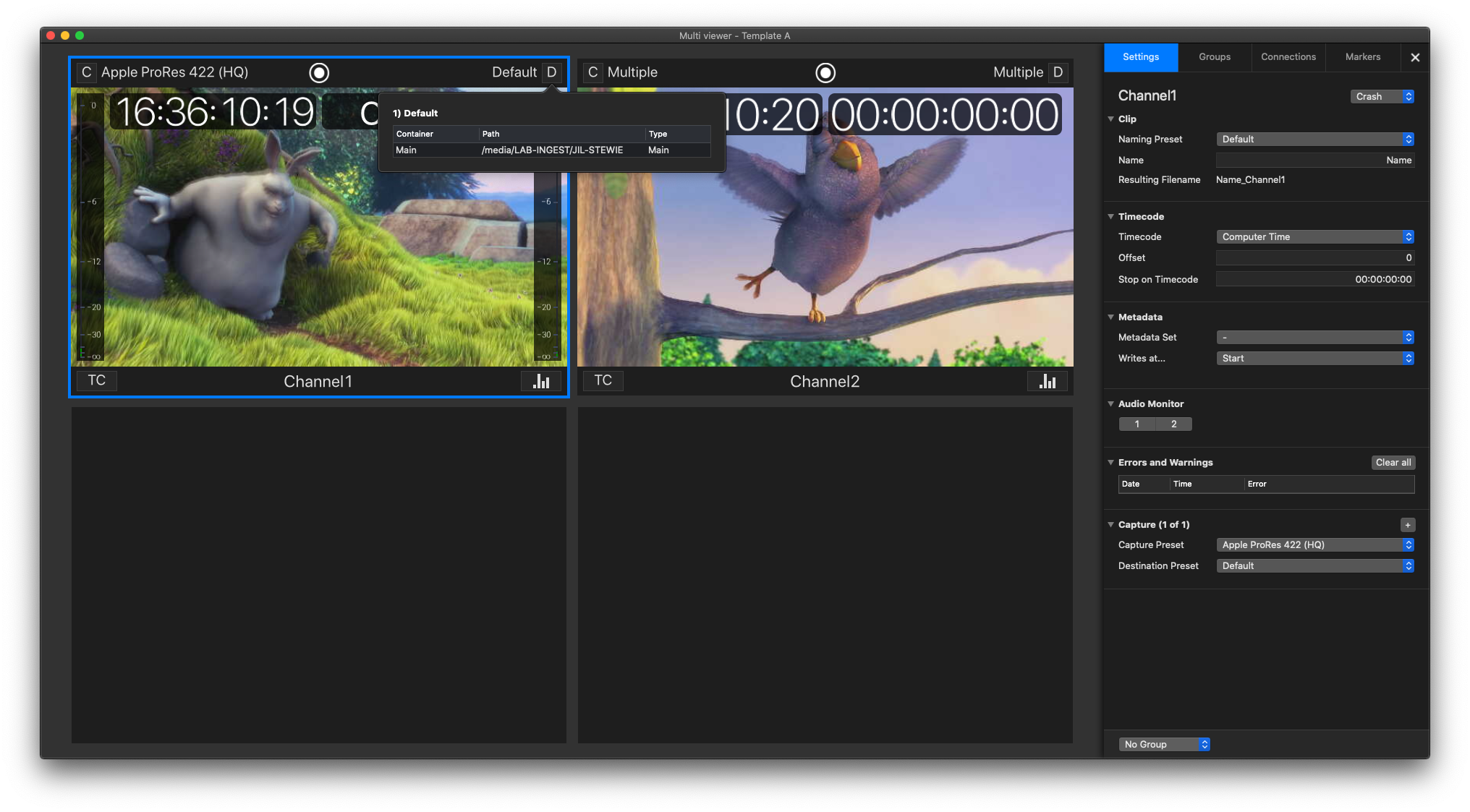
Task: Click the Clear all button
Action: coord(1393,463)
